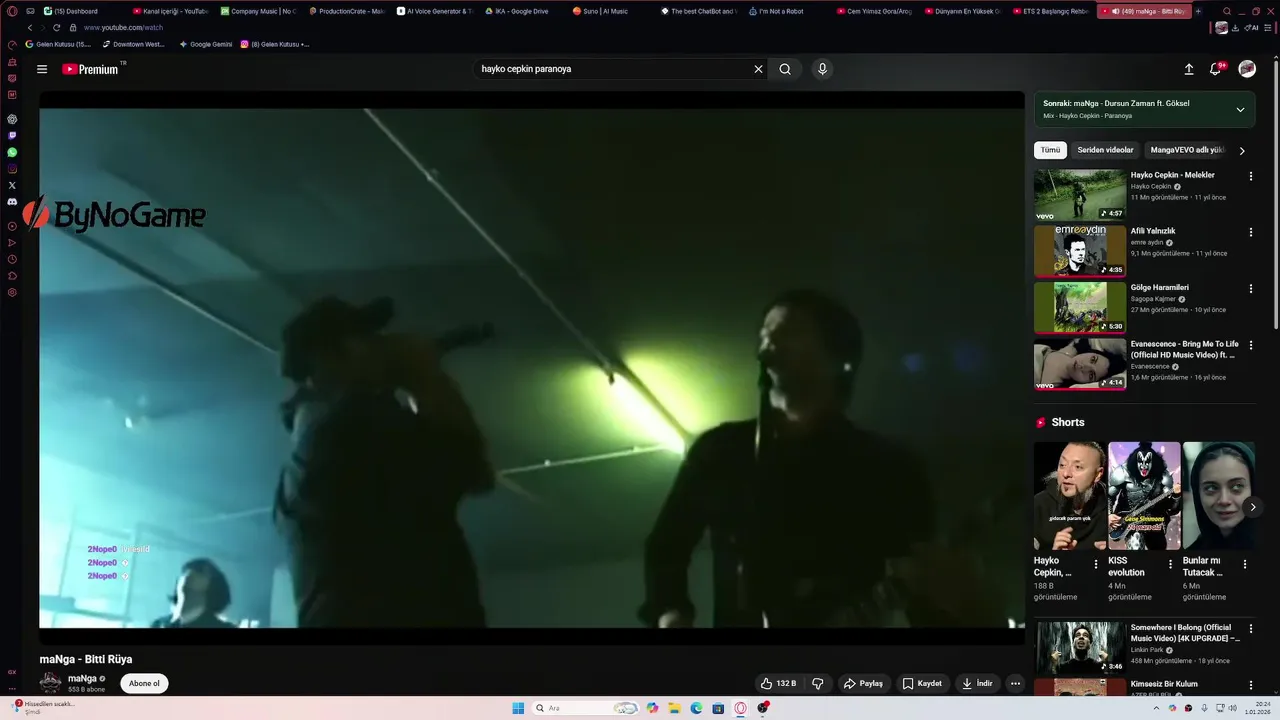Open Evanescence Bring Me To Life thumbnail
This screenshot has height=720, width=1280.
pos(1080,364)
